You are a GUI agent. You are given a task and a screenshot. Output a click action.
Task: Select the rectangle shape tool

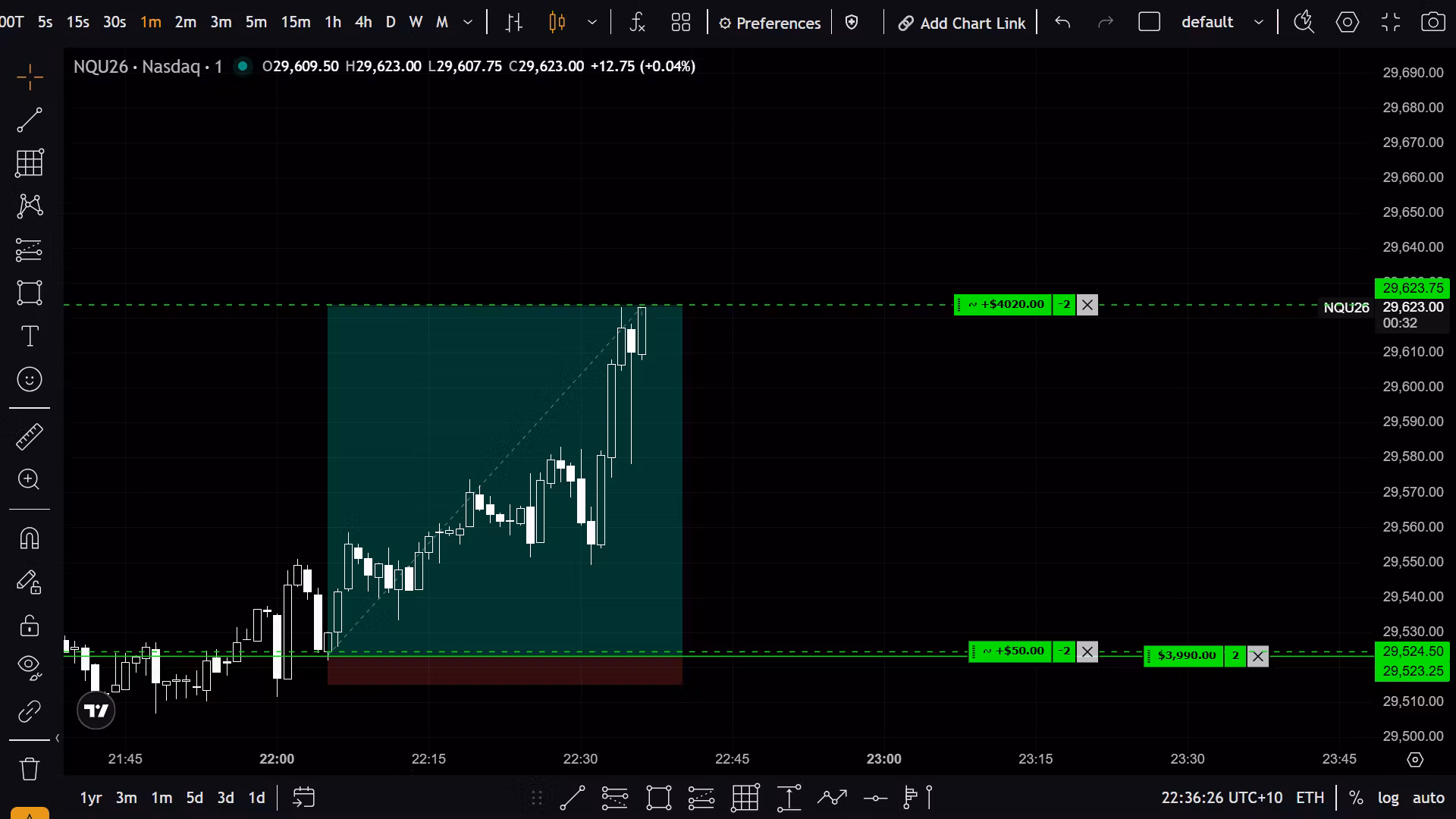pyautogui.click(x=30, y=293)
